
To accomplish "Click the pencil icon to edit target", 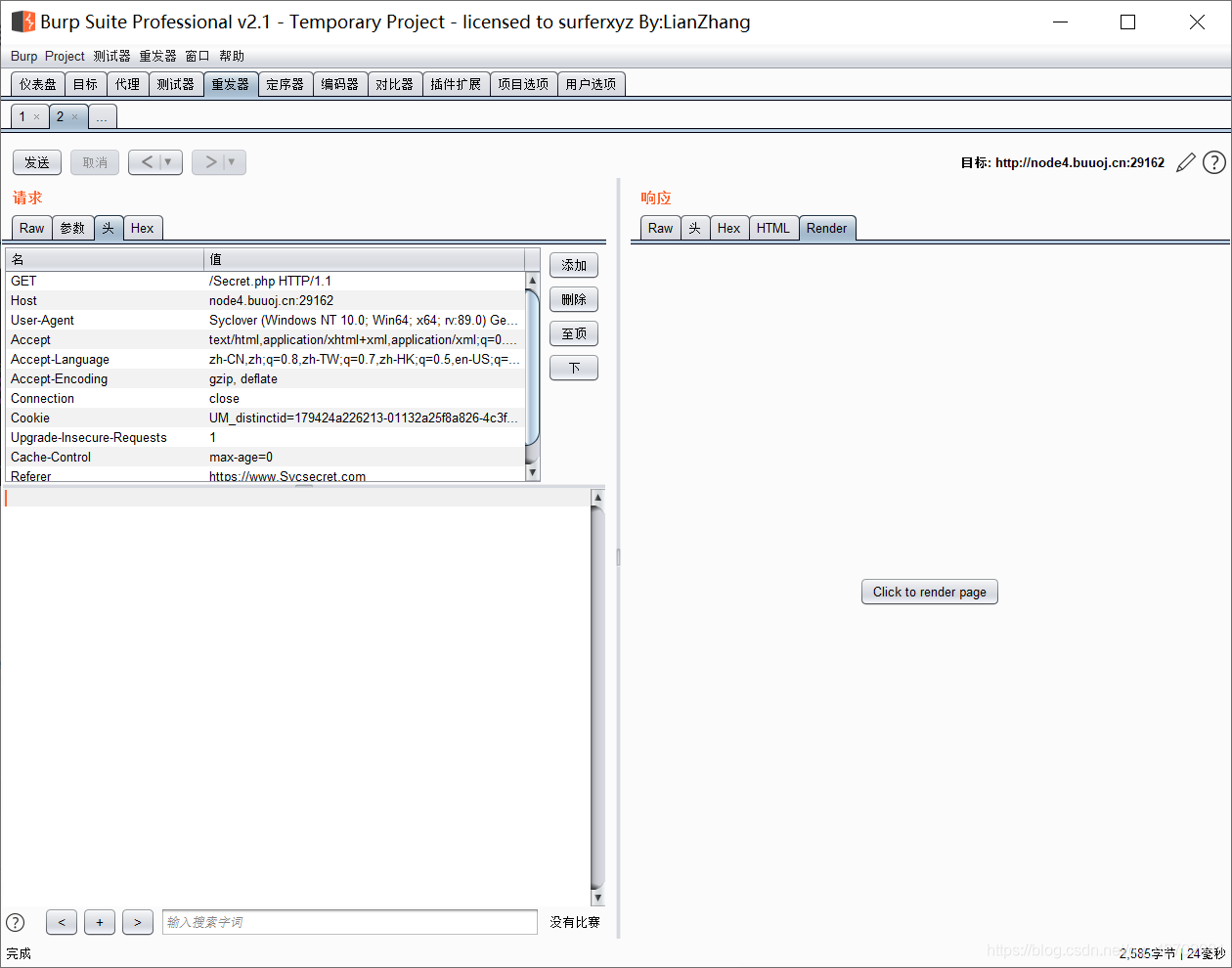I will [x=1186, y=162].
